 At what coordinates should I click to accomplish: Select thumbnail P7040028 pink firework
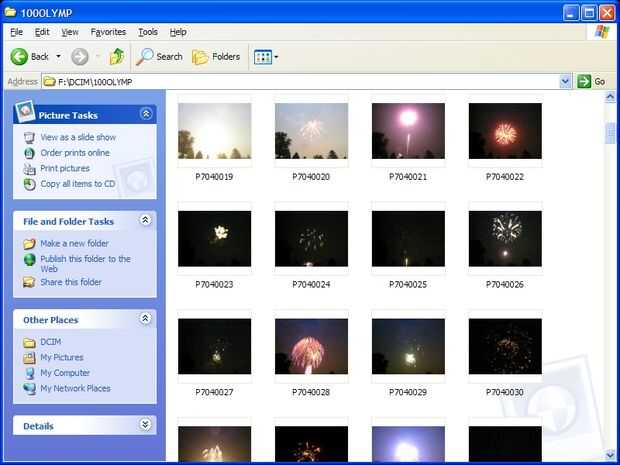[312, 346]
